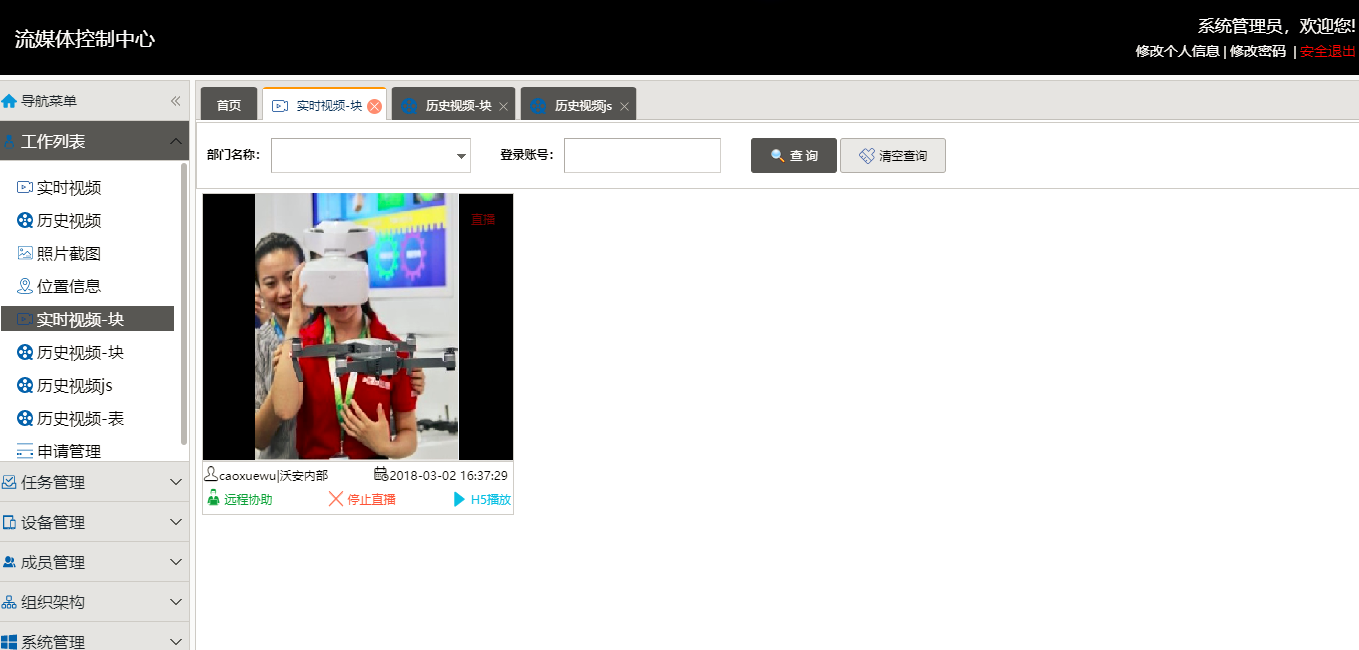Open 历史视频 from the work list
This screenshot has width=1359, height=650.
(x=68, y=221)
